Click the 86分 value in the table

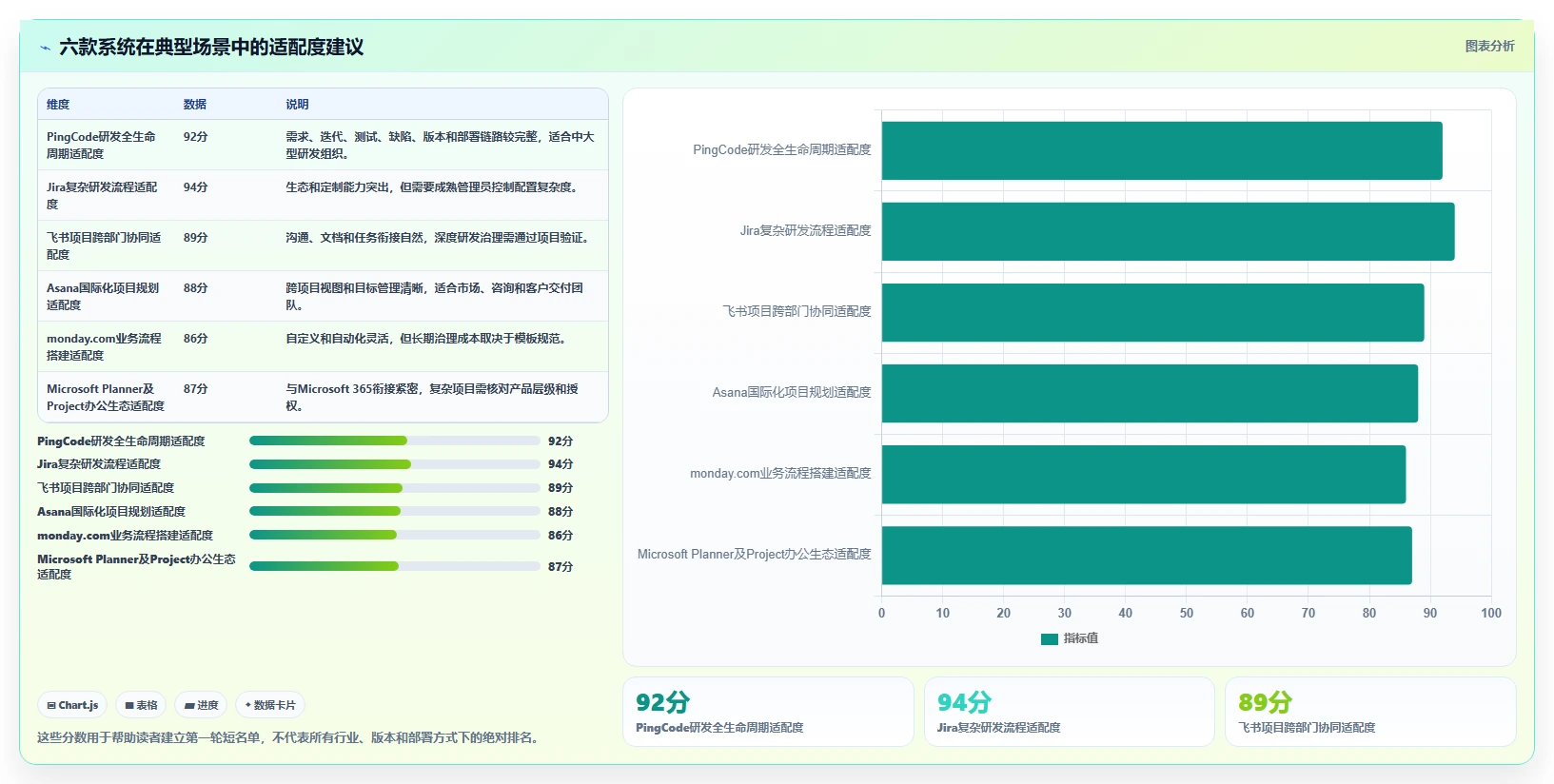tap(195, 339)
